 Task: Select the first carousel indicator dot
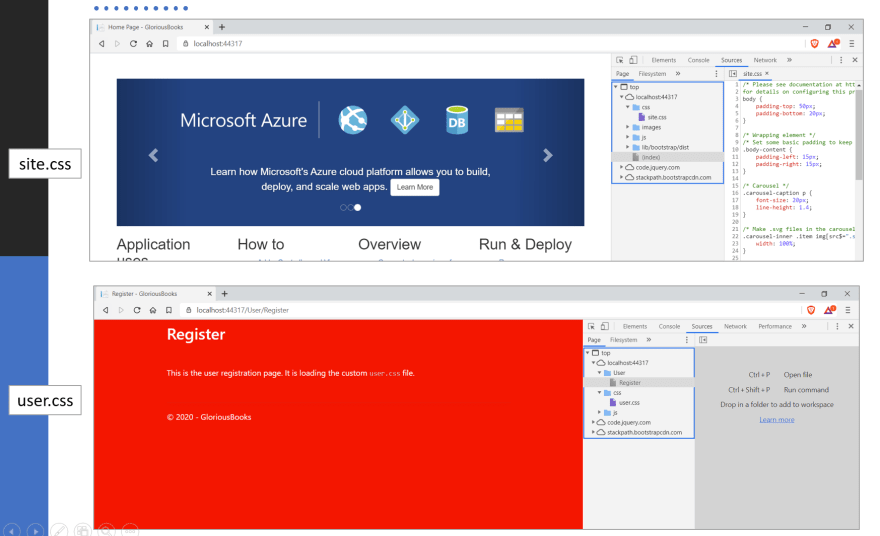[x=343, y=208]
